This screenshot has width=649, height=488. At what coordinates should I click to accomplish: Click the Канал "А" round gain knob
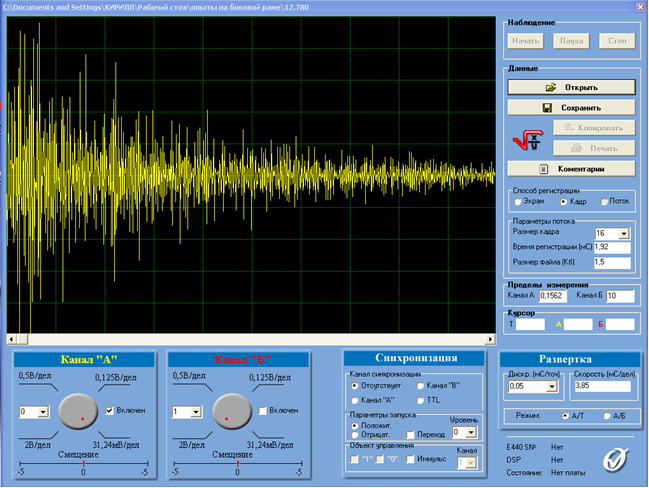pos(78,411)
